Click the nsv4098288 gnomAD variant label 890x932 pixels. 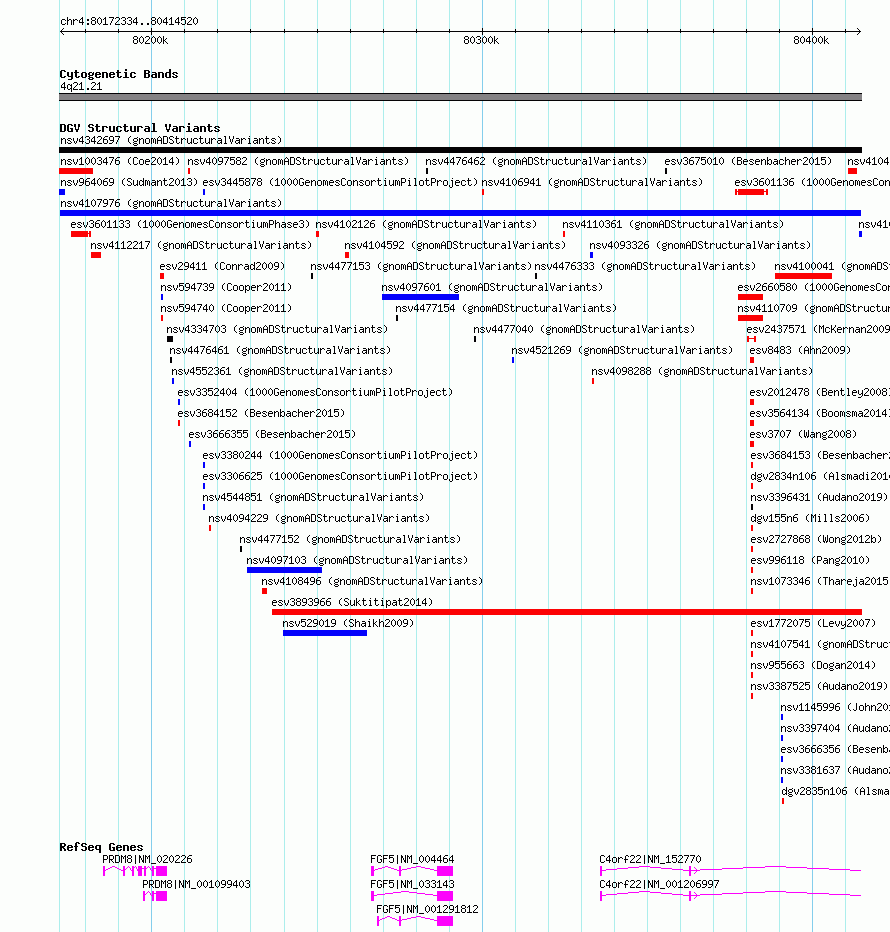pos(702,371)
